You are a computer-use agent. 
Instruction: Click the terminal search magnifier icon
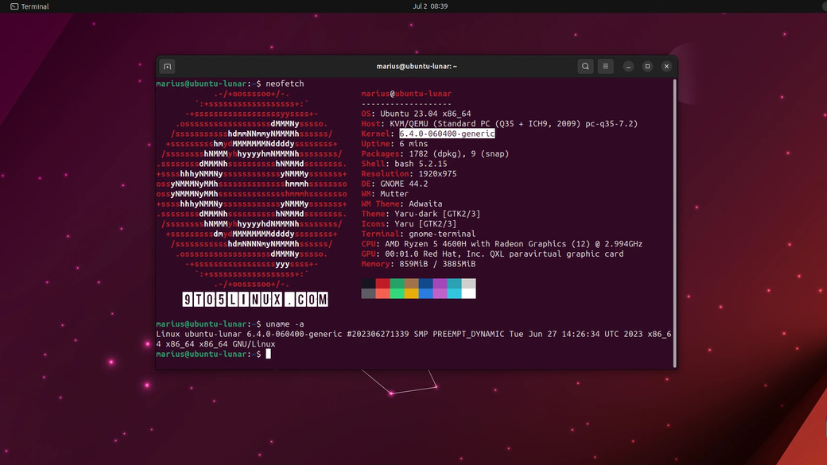pyautogui.click(x=585, y=67)
